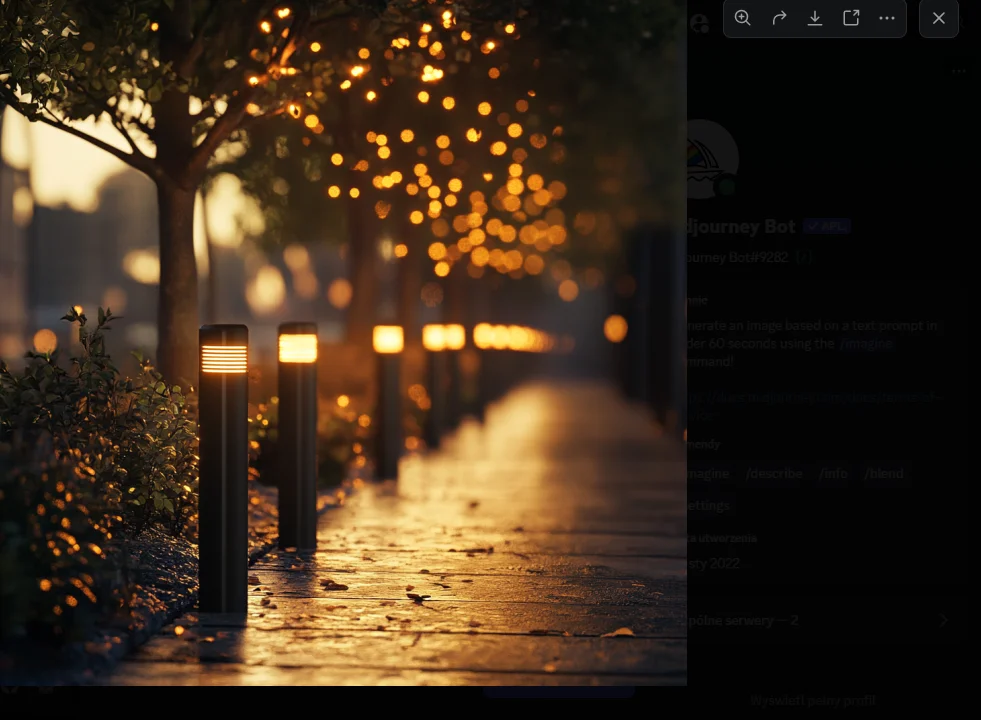Click the enlarged street lamps image
The height and width of the screenshot is (720, 981).
pos(343,343)
